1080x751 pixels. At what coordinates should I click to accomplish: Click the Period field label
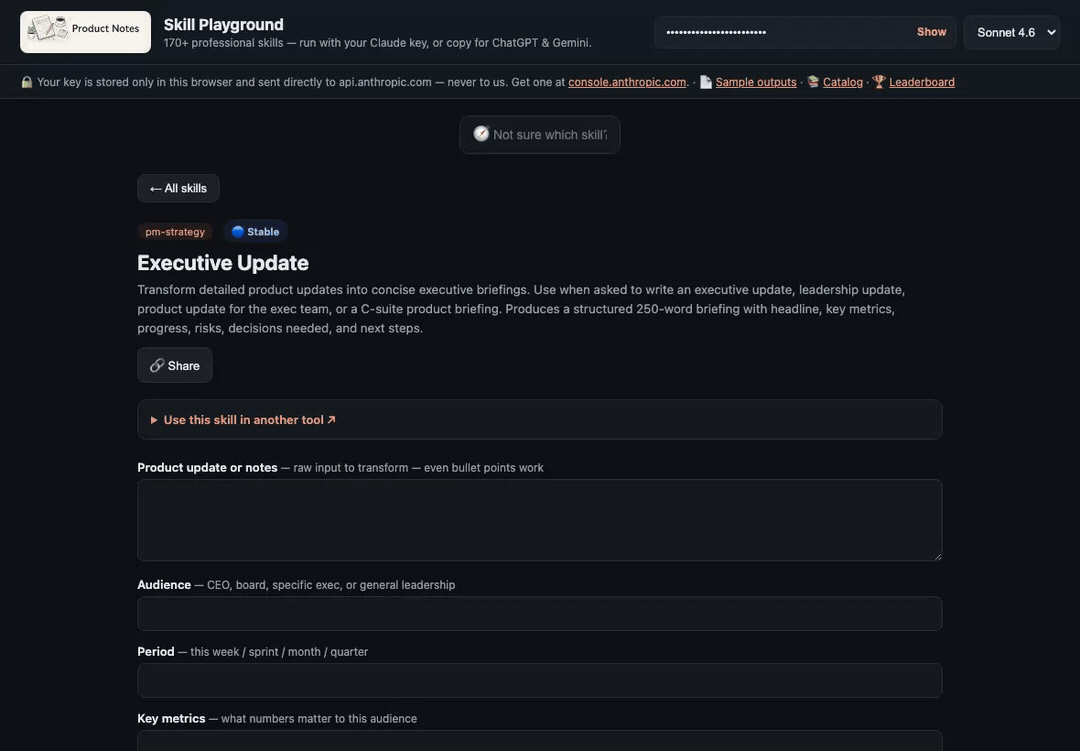(156, 651)
